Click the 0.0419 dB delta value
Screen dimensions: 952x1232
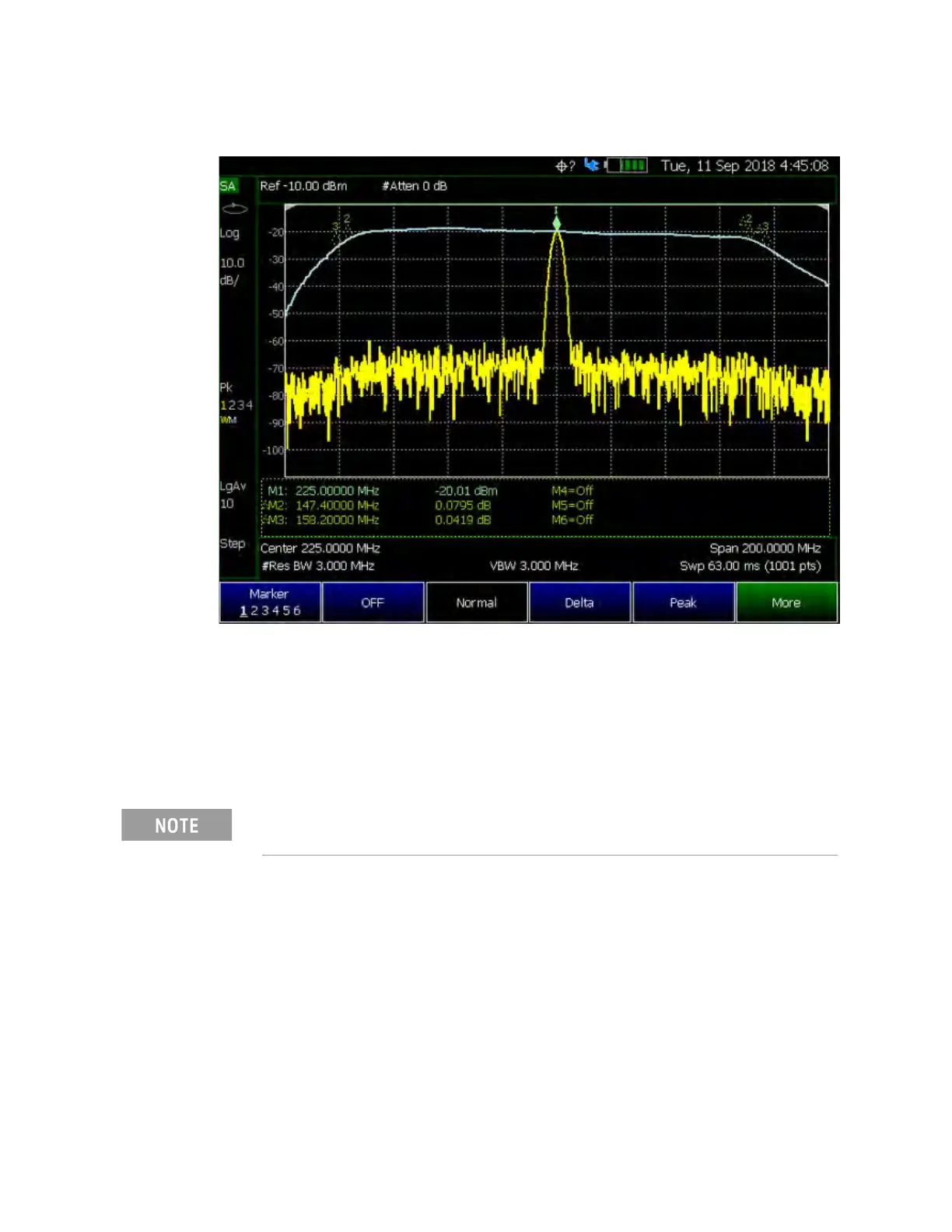point(463,520)
